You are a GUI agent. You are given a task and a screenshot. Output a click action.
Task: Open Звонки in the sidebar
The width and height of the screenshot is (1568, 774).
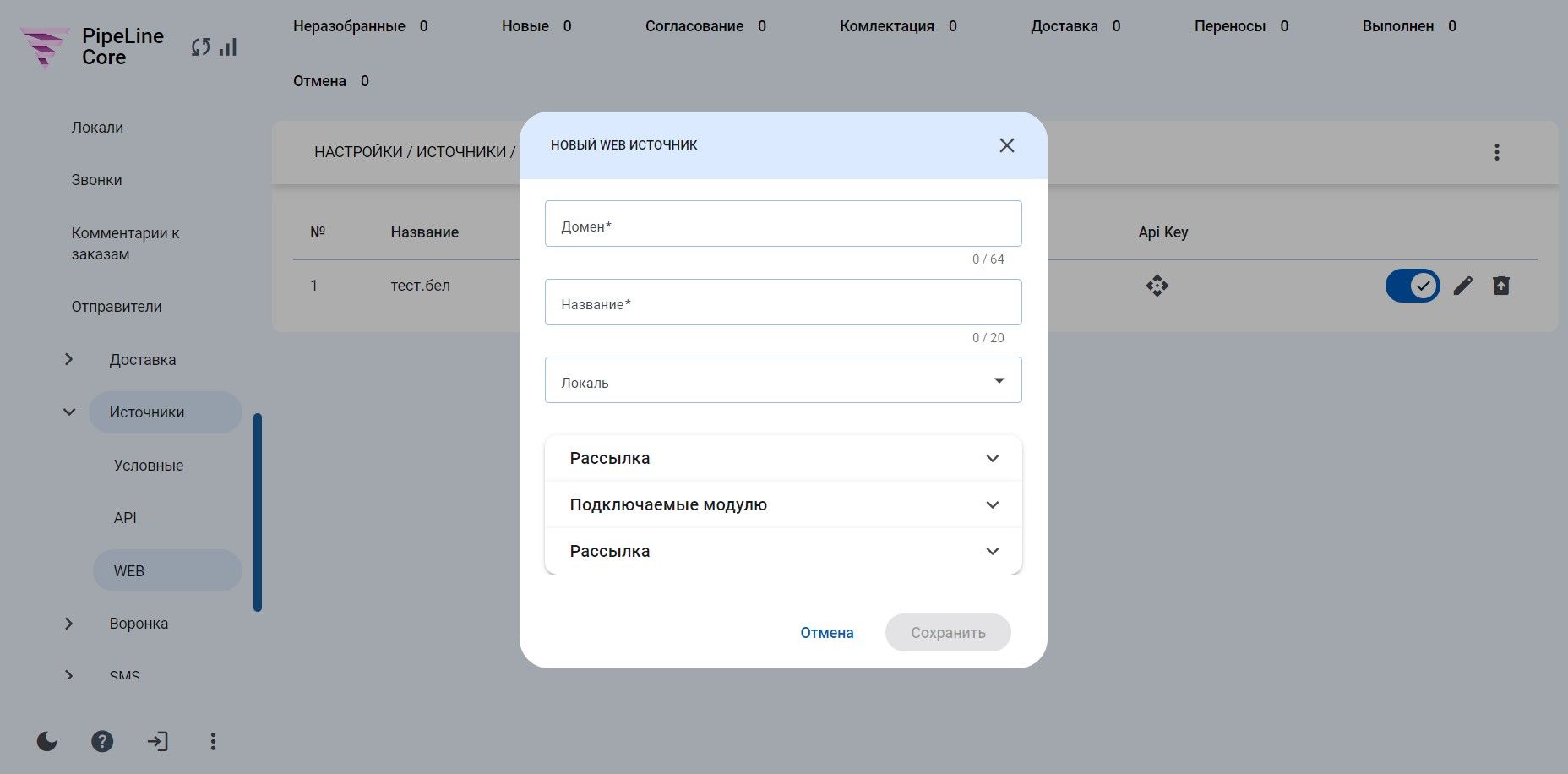96,180
